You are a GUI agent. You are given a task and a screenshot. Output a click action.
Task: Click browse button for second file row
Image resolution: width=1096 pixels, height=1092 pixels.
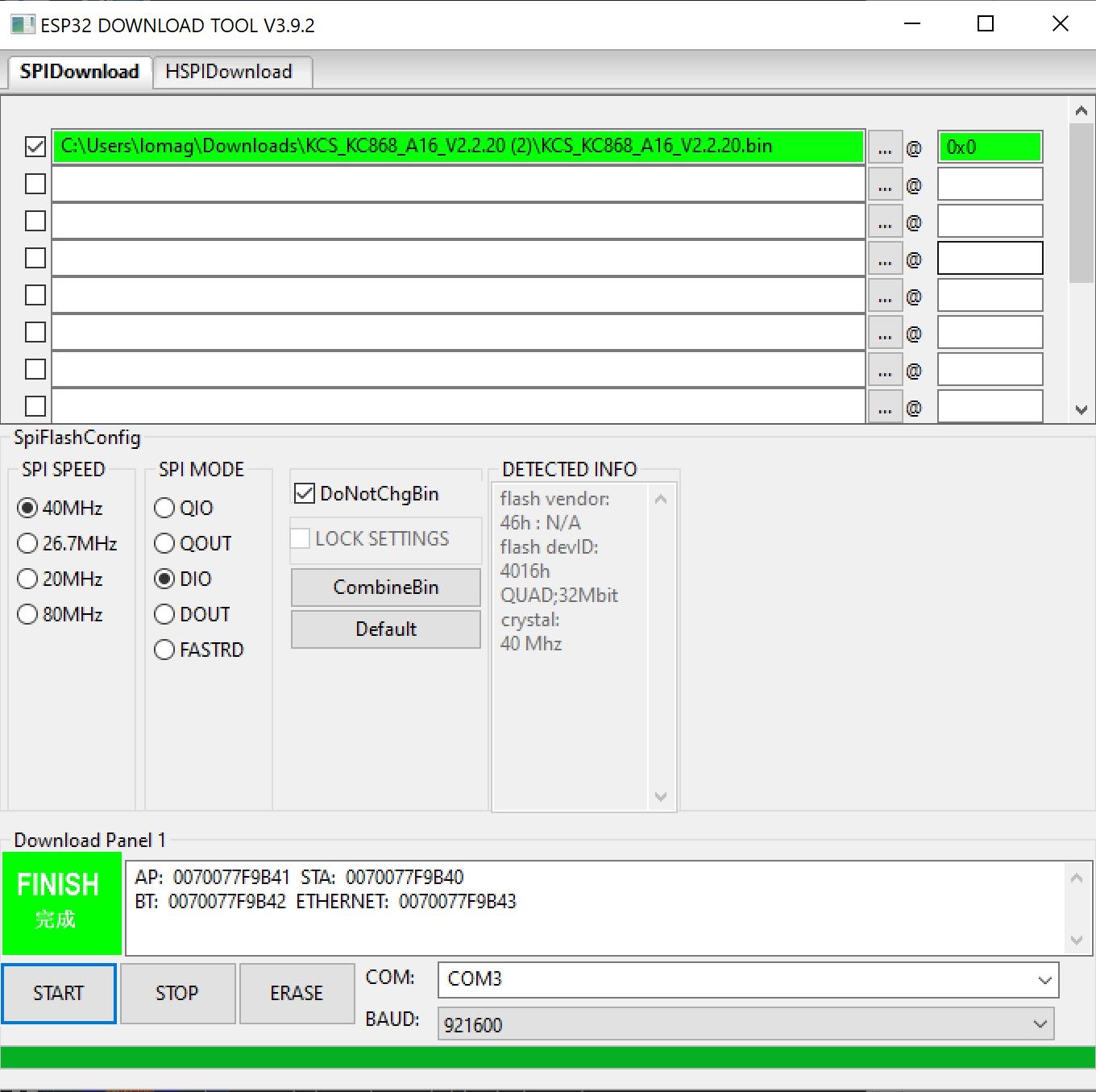pyautogui.click(x=885, y=185)
